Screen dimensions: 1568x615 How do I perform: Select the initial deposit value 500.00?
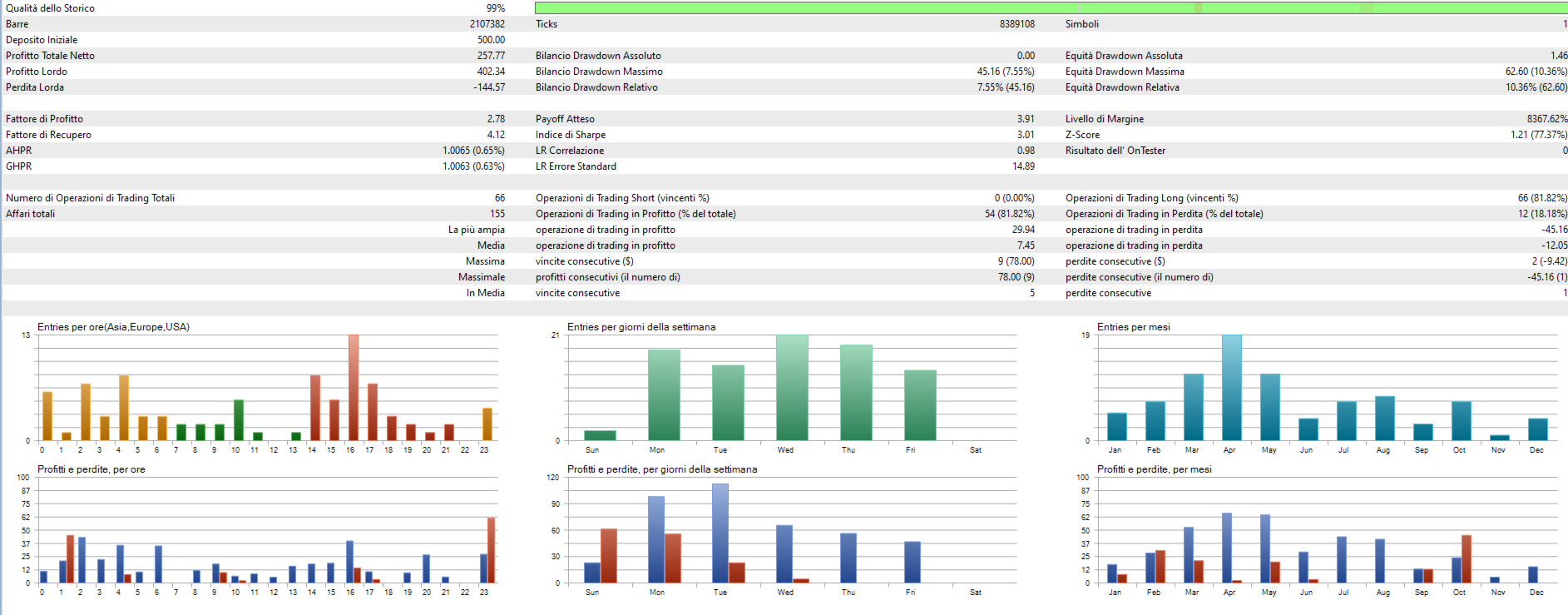pos(491,40)
